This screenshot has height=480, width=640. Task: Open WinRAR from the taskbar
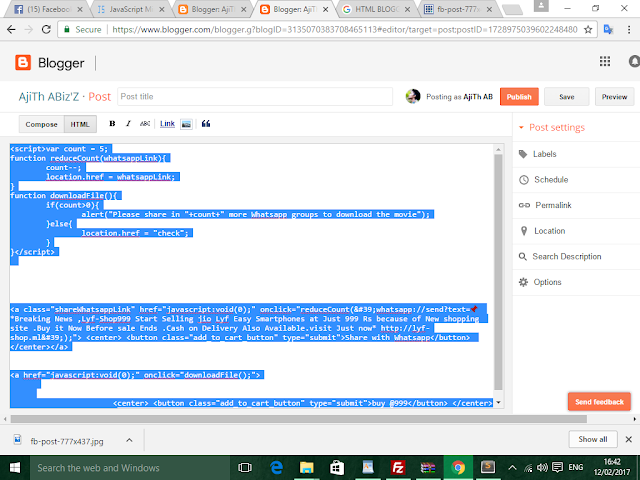pyautogui.click(x=428, y=468)
